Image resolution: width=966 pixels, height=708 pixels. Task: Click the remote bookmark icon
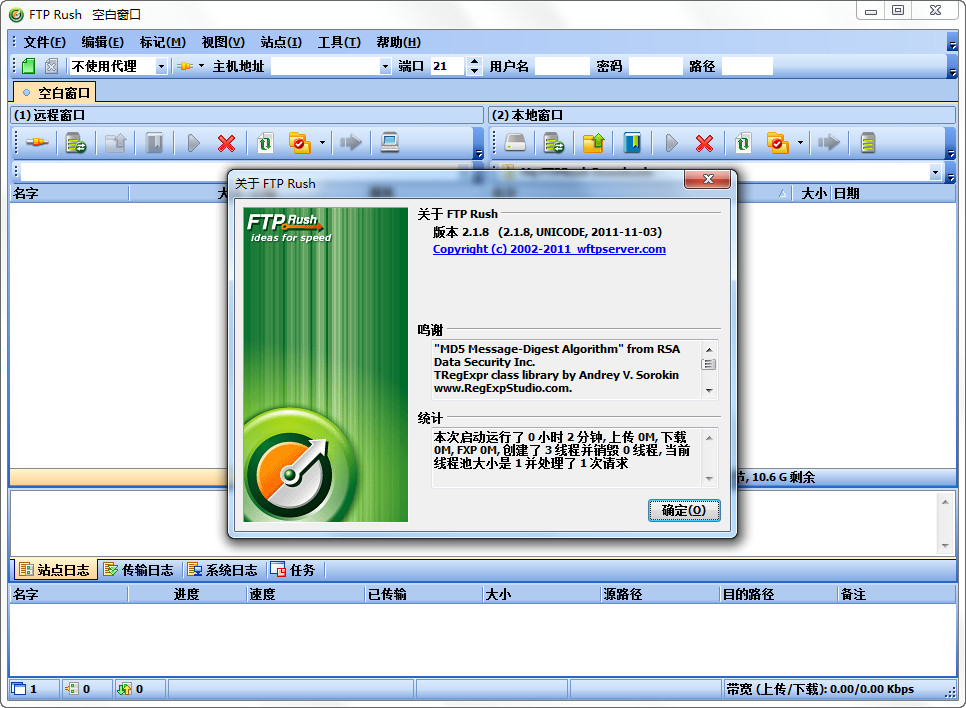coord(154,143)
